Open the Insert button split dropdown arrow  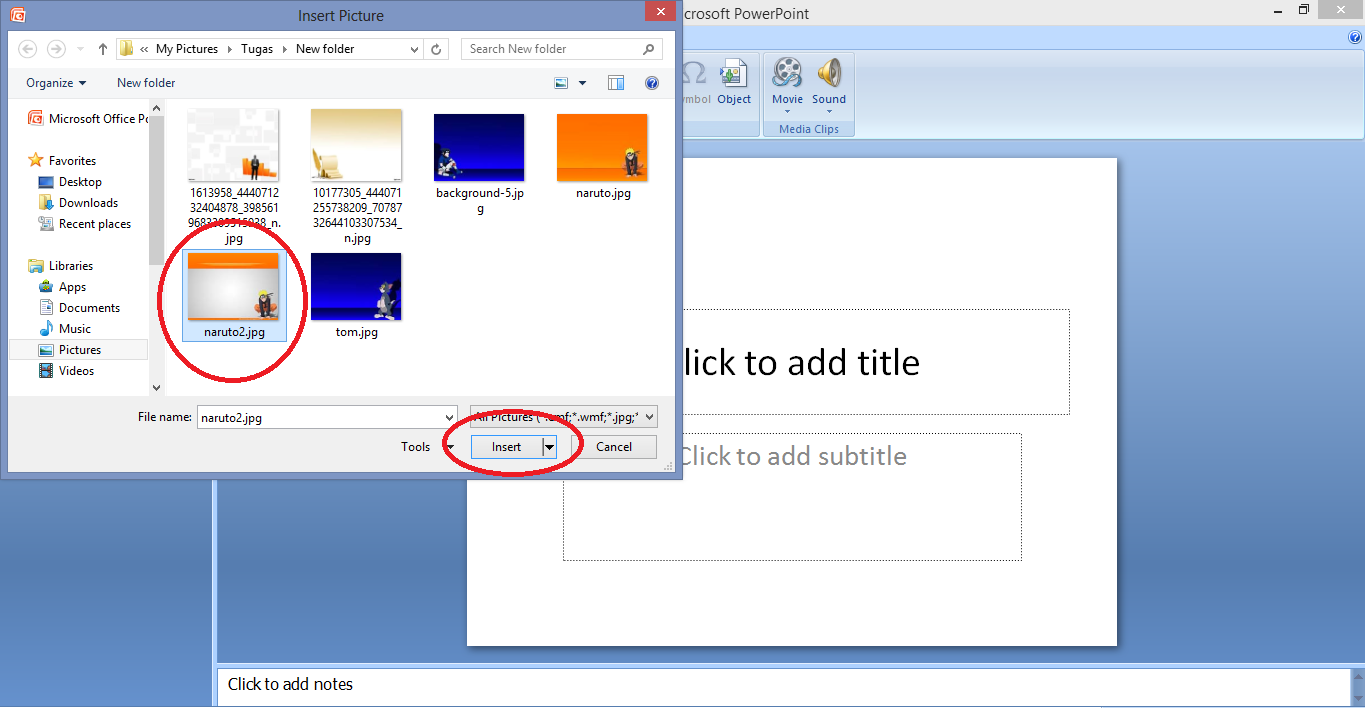[x=548, y=446]
